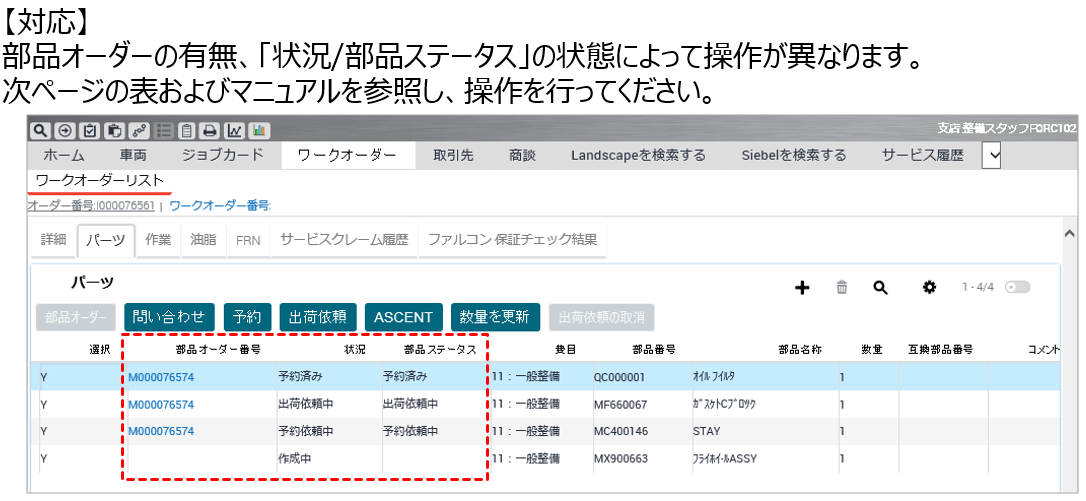This screenshot has width=1086, height=501.
Task: Click the line graph icon in top toolbar
Action: tap(235, 130)
